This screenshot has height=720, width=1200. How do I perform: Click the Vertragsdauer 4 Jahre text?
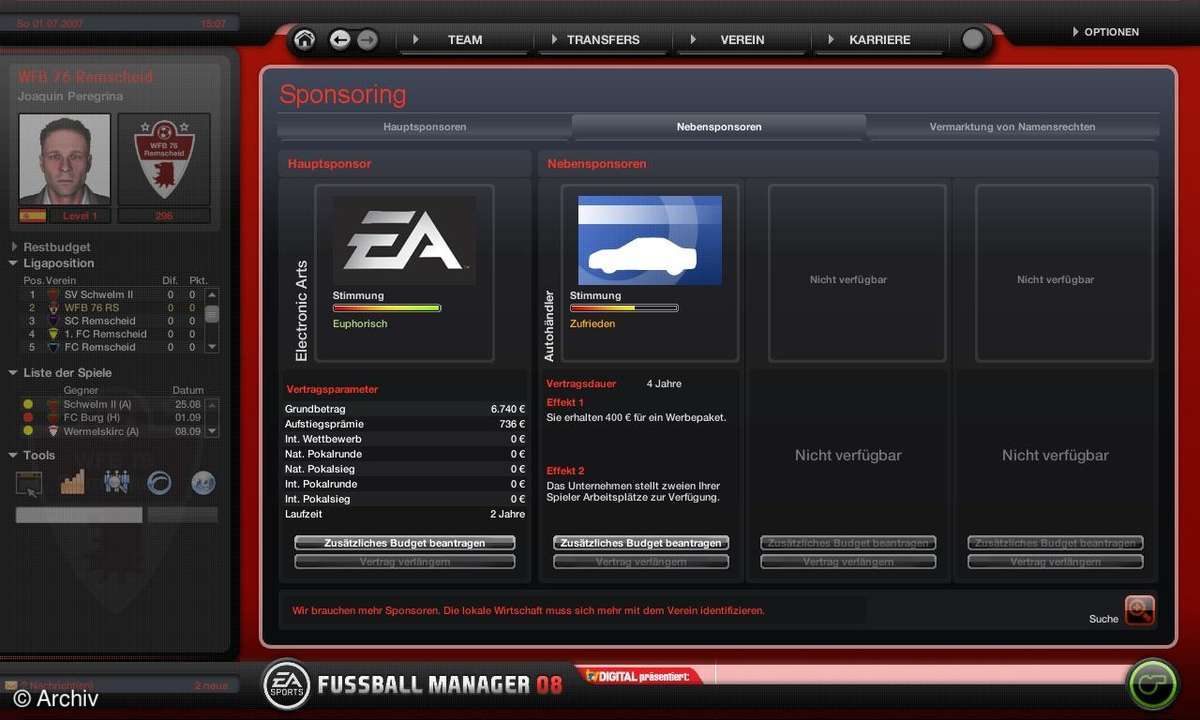click(x=614, y=383)
